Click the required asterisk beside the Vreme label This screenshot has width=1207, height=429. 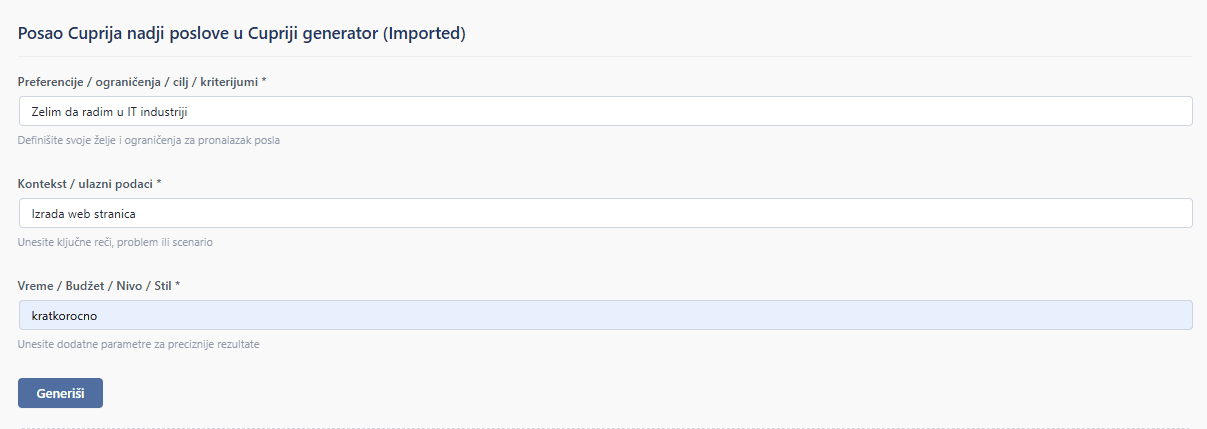178,285
